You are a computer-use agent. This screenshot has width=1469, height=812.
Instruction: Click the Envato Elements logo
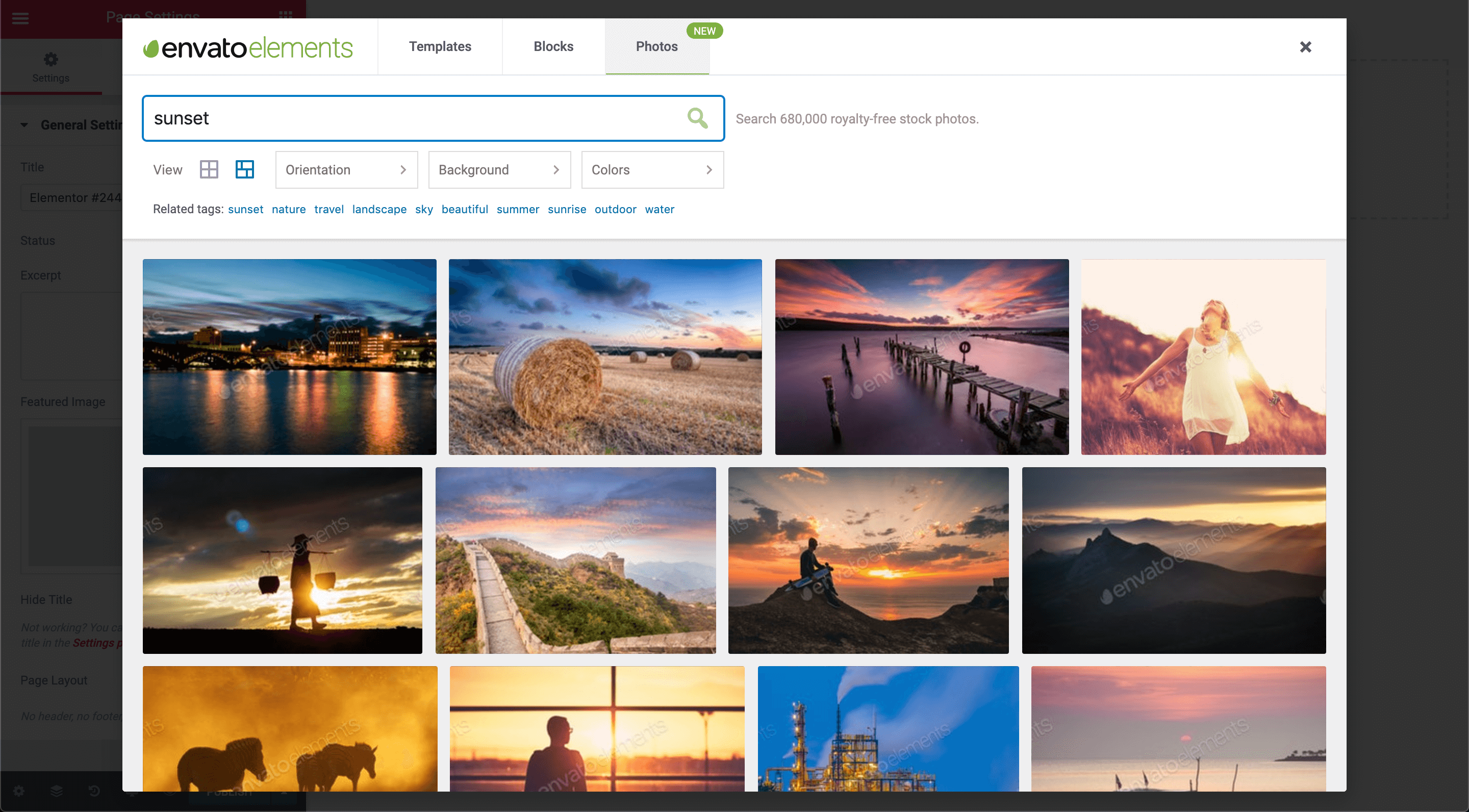coord(248,47)
